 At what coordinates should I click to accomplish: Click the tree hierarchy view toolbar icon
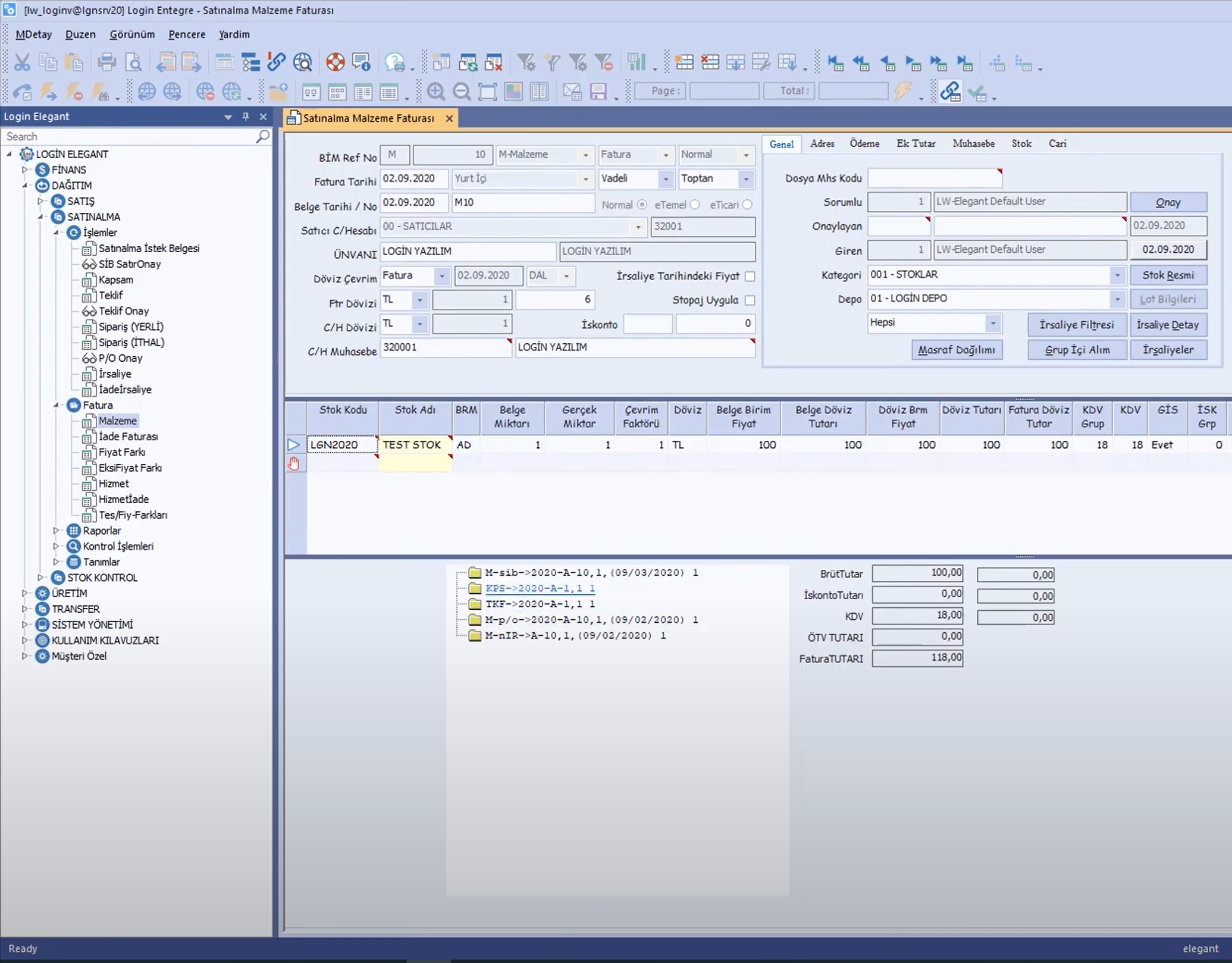[x=250, y=62]
